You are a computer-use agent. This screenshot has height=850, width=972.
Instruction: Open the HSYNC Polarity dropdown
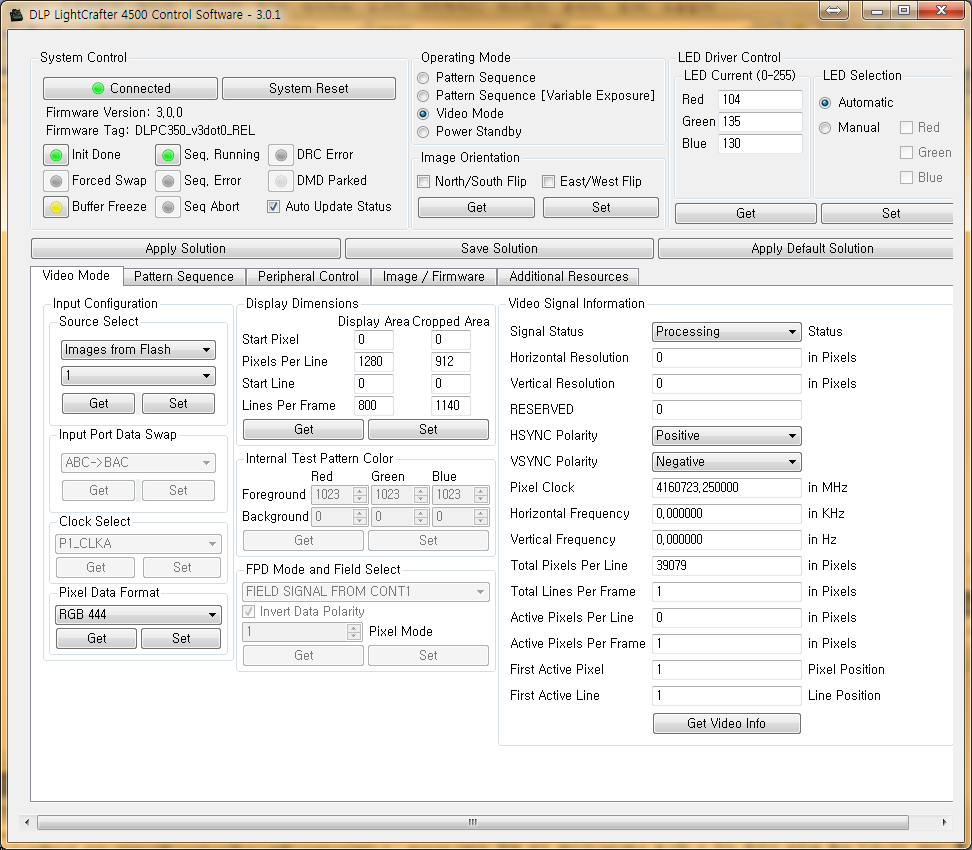(x=727, y=436)
